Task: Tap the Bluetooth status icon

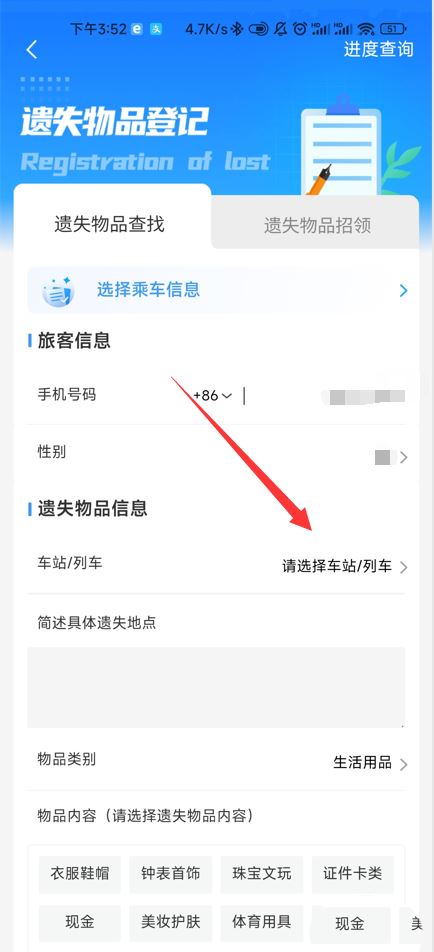Action: (237, 29)
